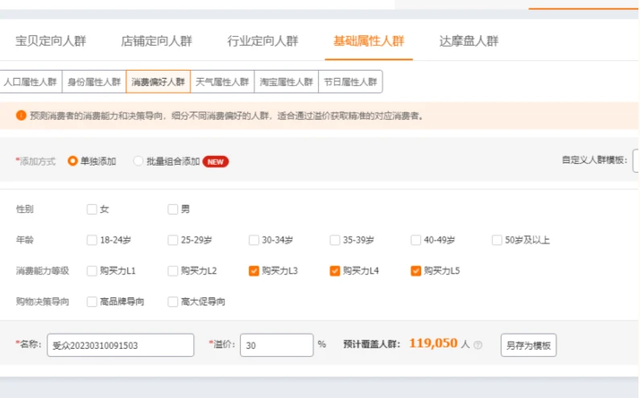This screenshot has height=398, width=640.
Task: Check the 40-49岁 age checkbox
Action: point(416,240)
